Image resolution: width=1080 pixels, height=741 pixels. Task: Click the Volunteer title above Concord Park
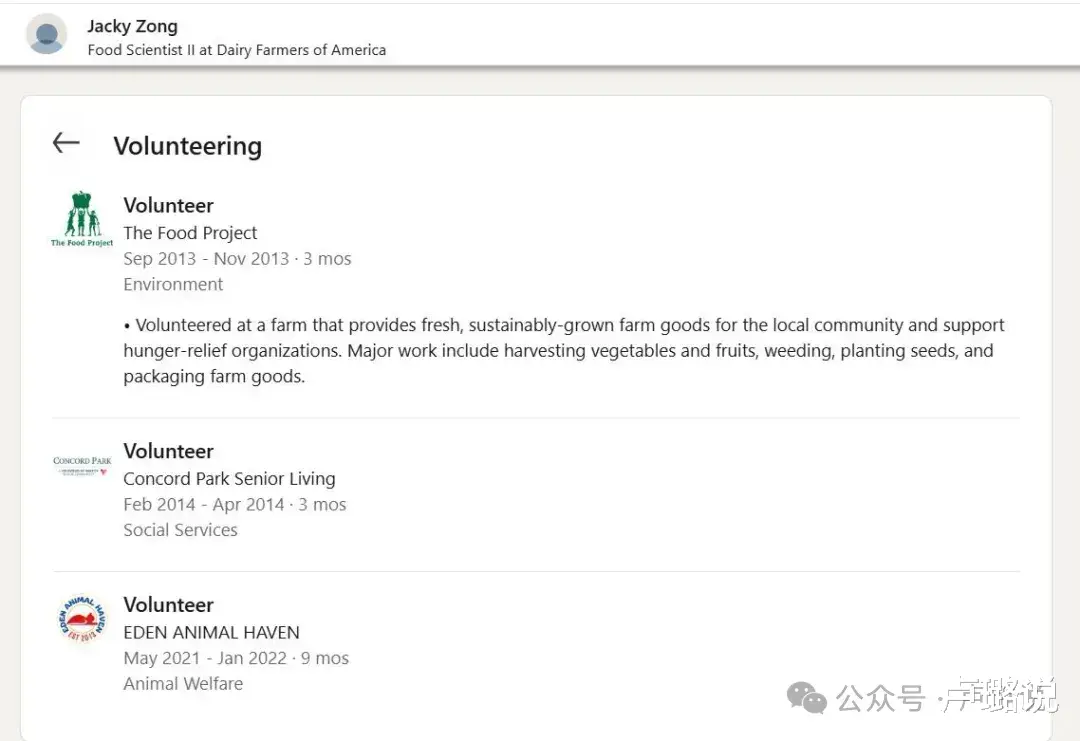pyautogui.click(x=168, y=451)
